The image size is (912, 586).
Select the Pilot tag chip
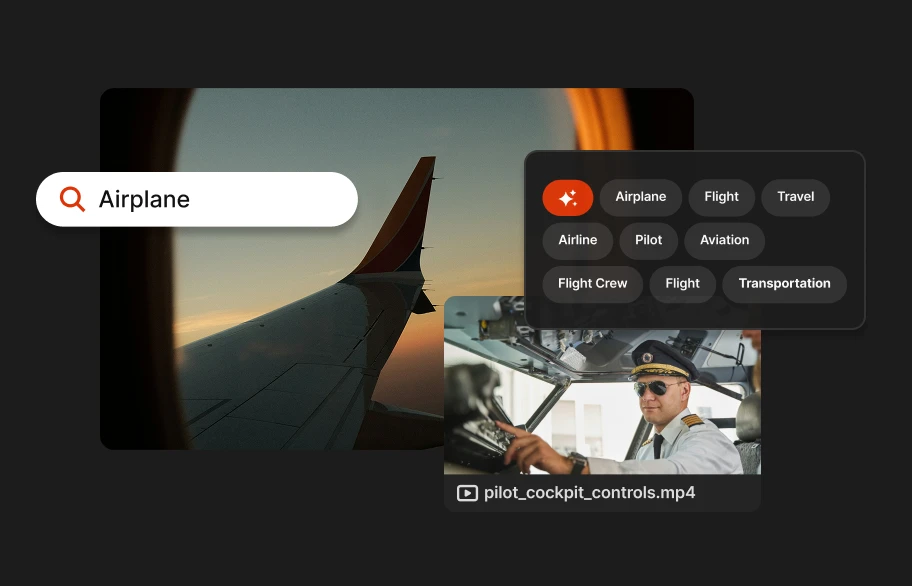[649, 241]
